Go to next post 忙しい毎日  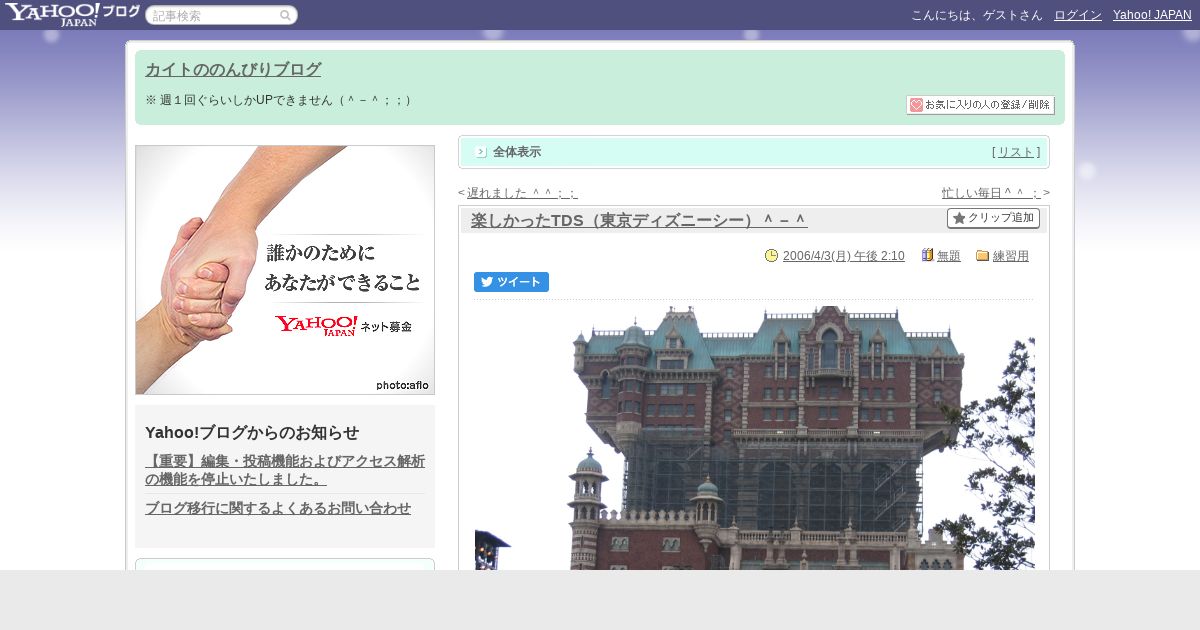click(991, 193)
